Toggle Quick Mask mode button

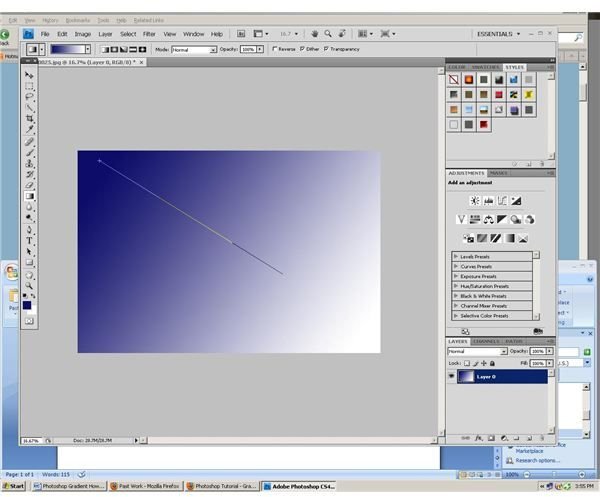(x=29, y=321)
